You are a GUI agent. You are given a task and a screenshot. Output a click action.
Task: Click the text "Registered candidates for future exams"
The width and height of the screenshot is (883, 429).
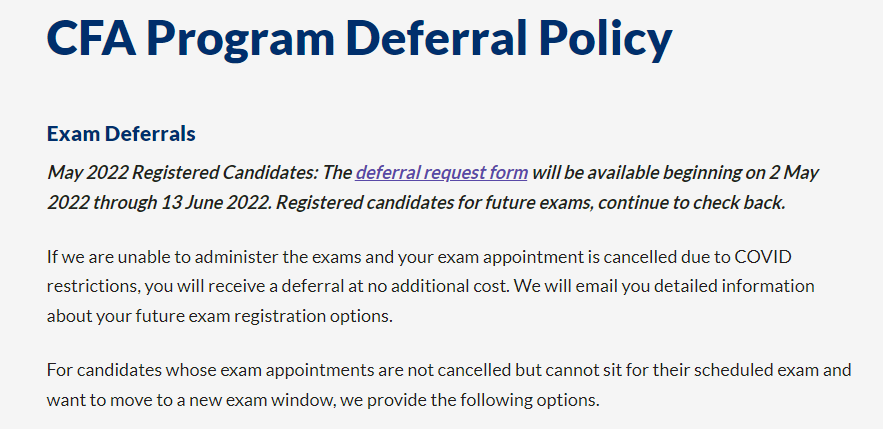point(429,201)
